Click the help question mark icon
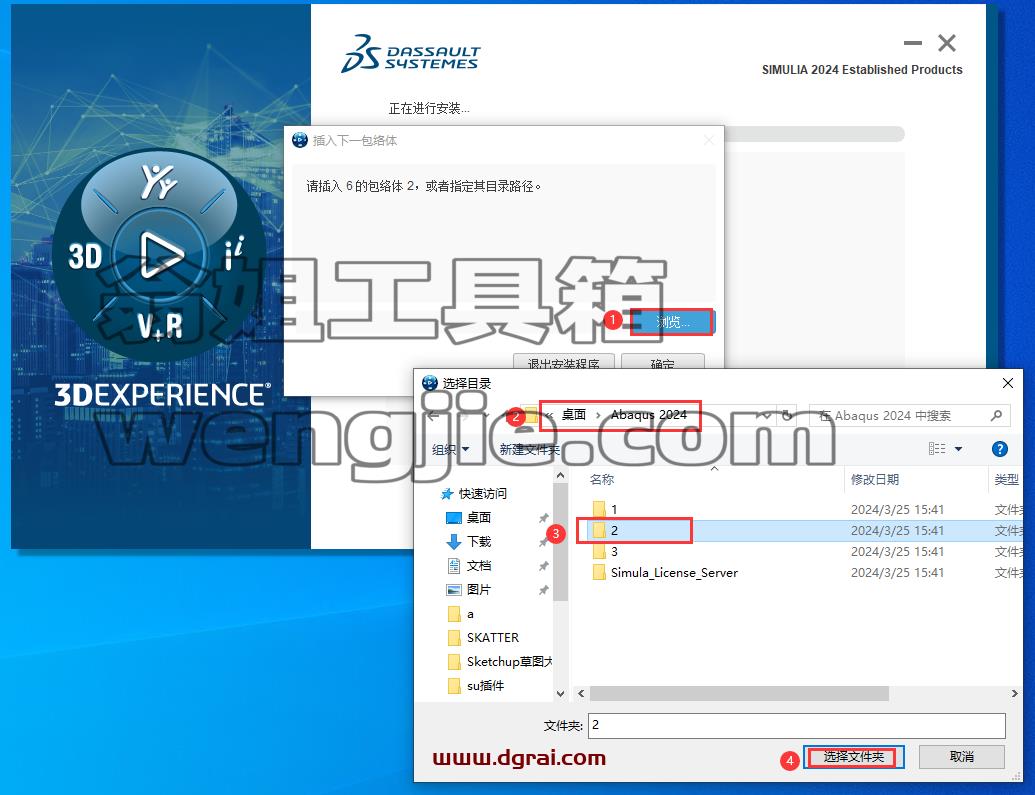Viewport: 1035px width, 795px height. point(999,449)
